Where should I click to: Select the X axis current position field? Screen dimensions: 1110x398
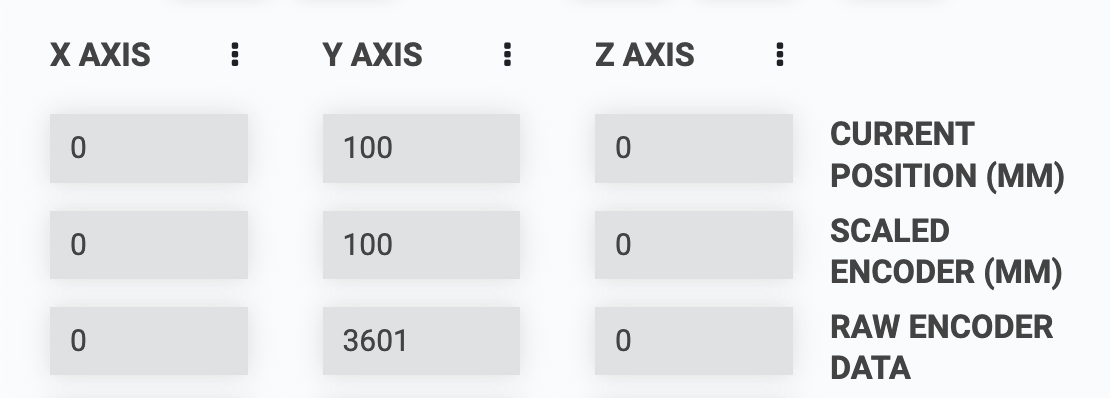(149, 148)
